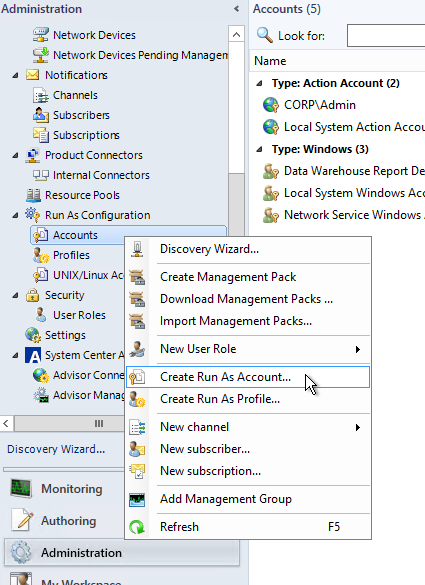Click the UNIX/Linux Accounts icon
The height and width of the screenshot is (585, 425).
pyautogui.click(x=40, y=275)
